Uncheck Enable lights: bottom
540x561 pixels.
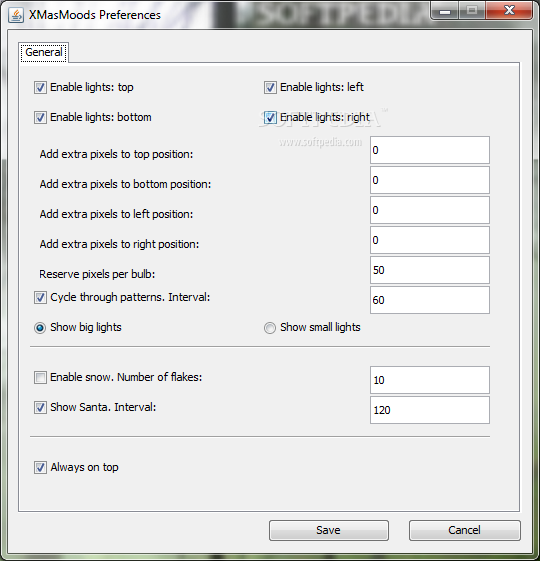tap(40, 117)
